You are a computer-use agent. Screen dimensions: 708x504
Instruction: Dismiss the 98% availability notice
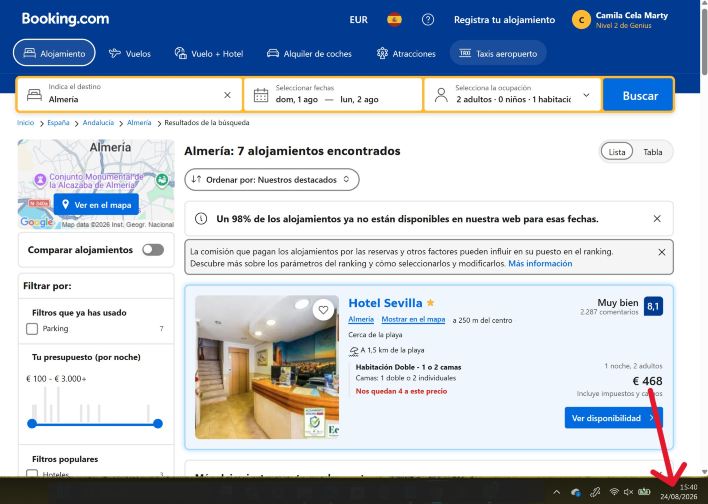coord(657,219)
